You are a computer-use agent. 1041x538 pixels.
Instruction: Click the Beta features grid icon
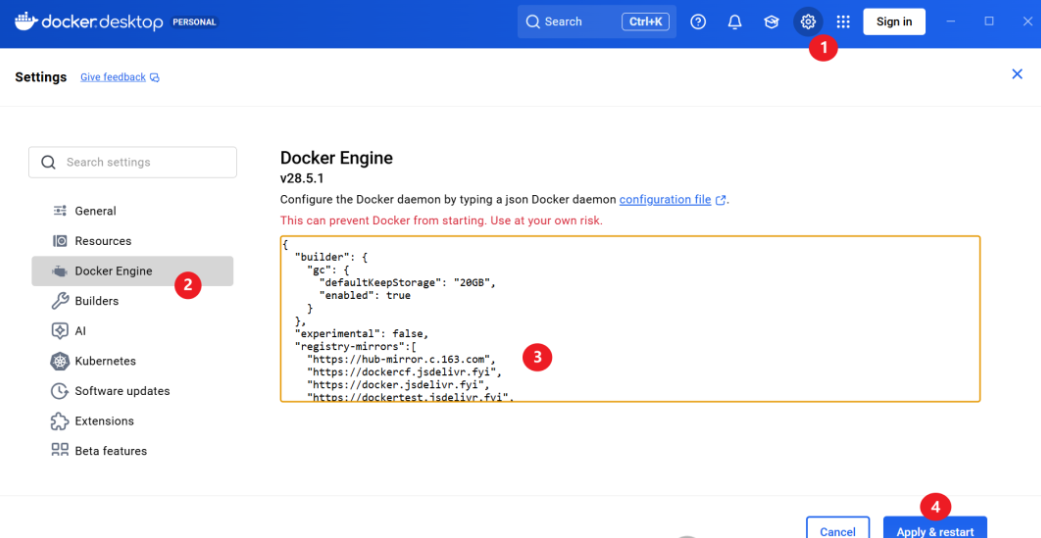click(x=60, y=450)
